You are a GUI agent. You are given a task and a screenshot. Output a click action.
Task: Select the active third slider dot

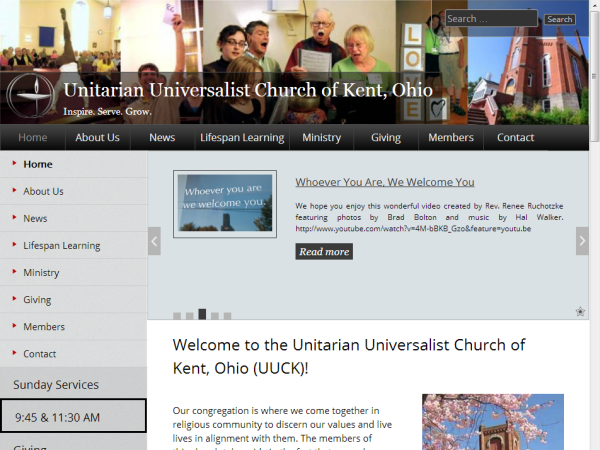[202, 314]
